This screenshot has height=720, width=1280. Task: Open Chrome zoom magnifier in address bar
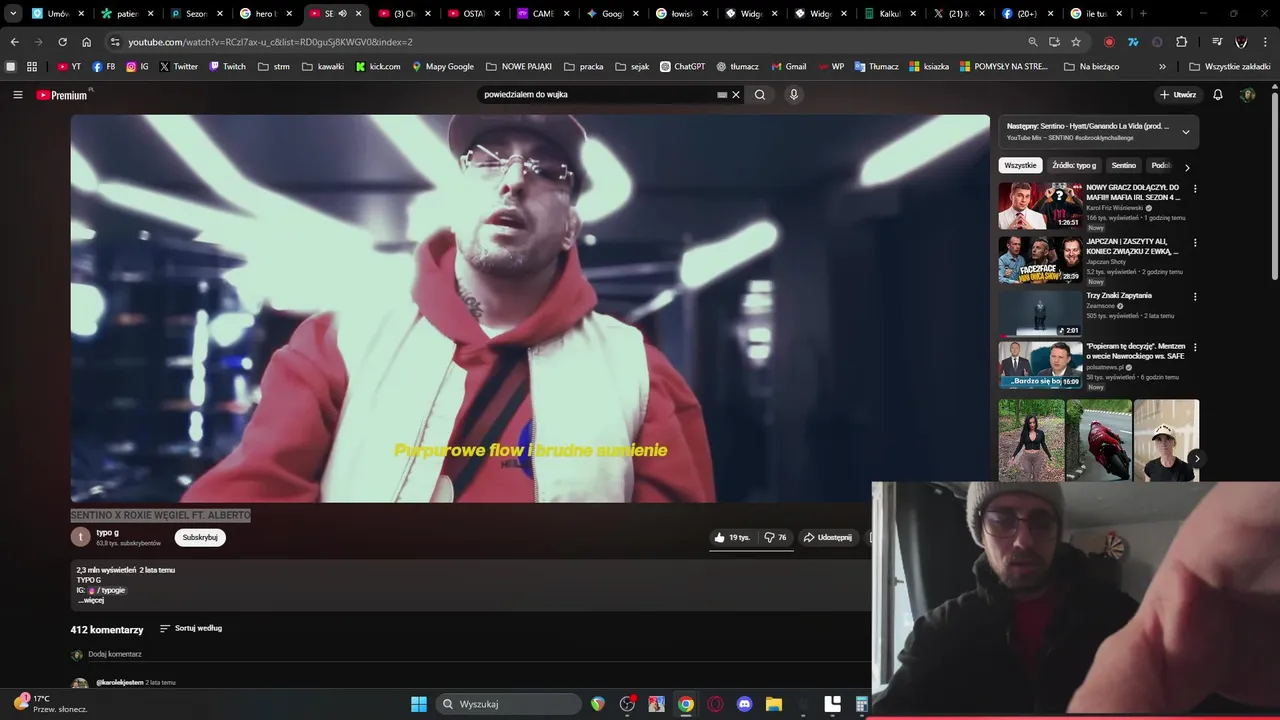pyautogui.click(x=1033, y=42)
